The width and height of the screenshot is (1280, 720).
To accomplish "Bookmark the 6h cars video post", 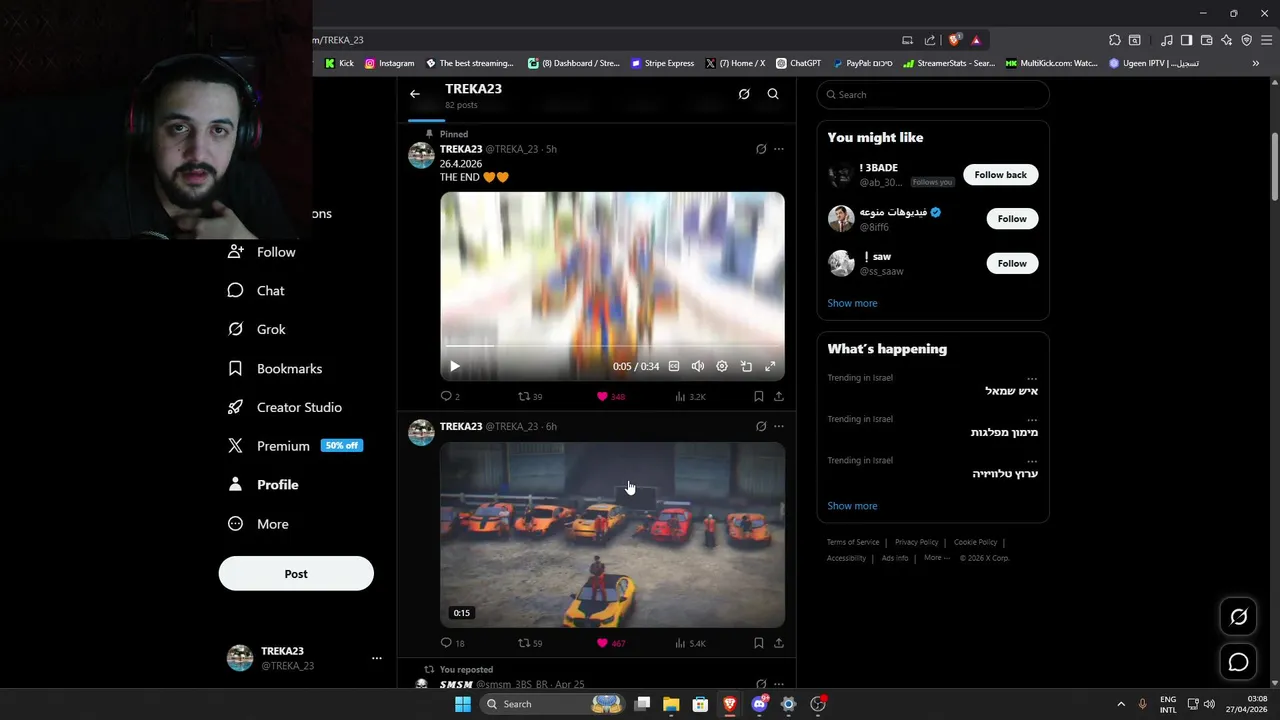I will pos(759,643).
